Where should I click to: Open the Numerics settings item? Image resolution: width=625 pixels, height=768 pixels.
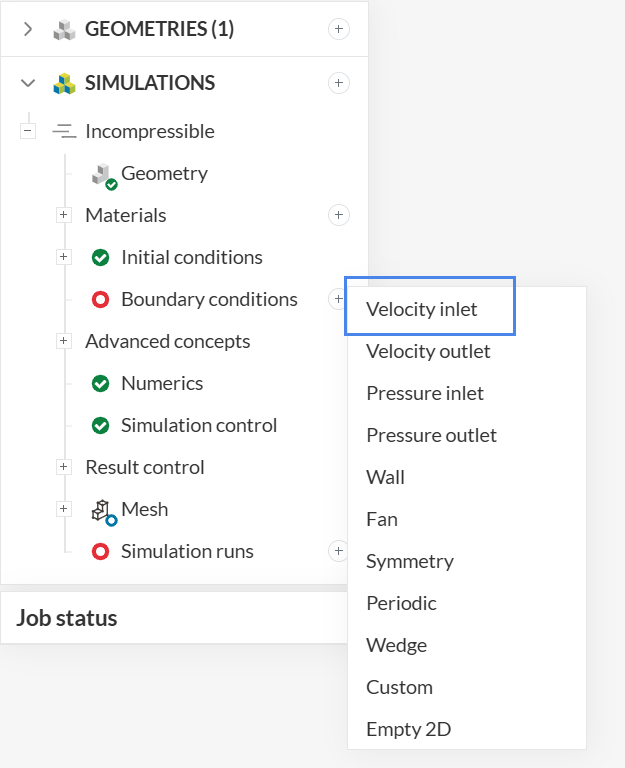(x=161, y=383)
